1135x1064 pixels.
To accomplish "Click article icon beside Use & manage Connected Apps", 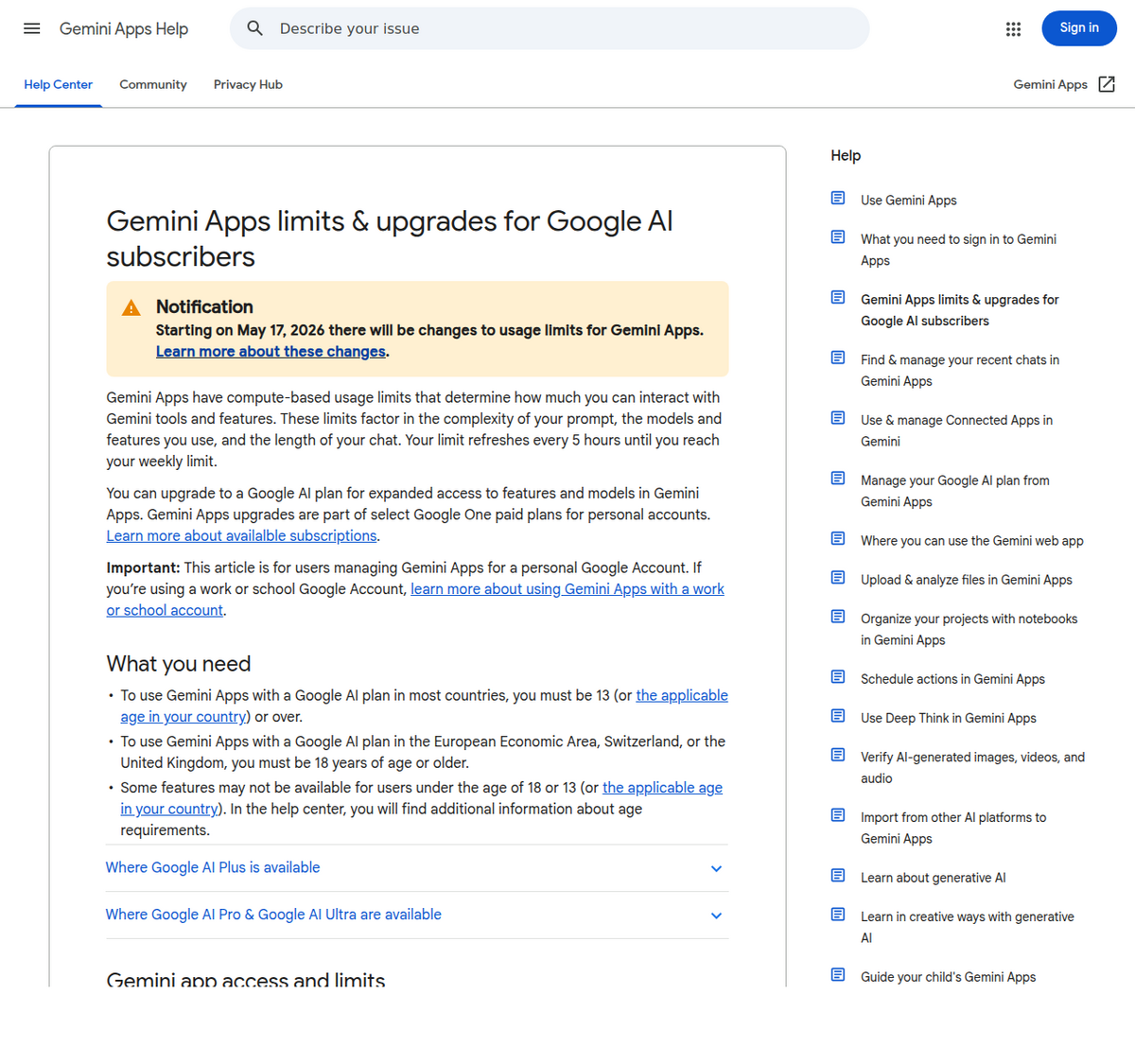I will coord(838,418).
